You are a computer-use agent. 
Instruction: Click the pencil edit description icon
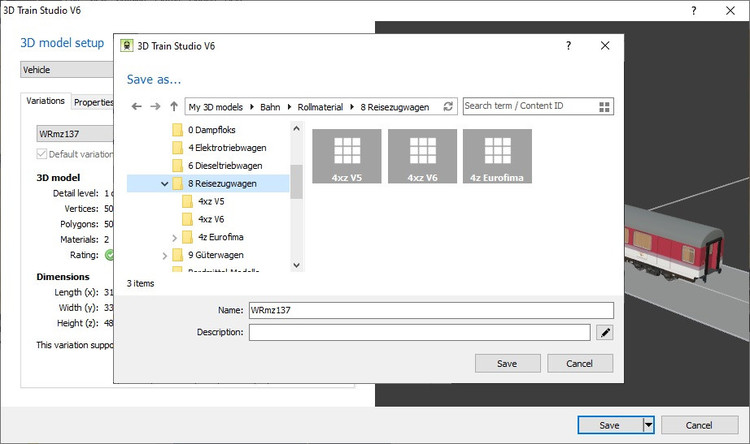[x=604, y=333]
